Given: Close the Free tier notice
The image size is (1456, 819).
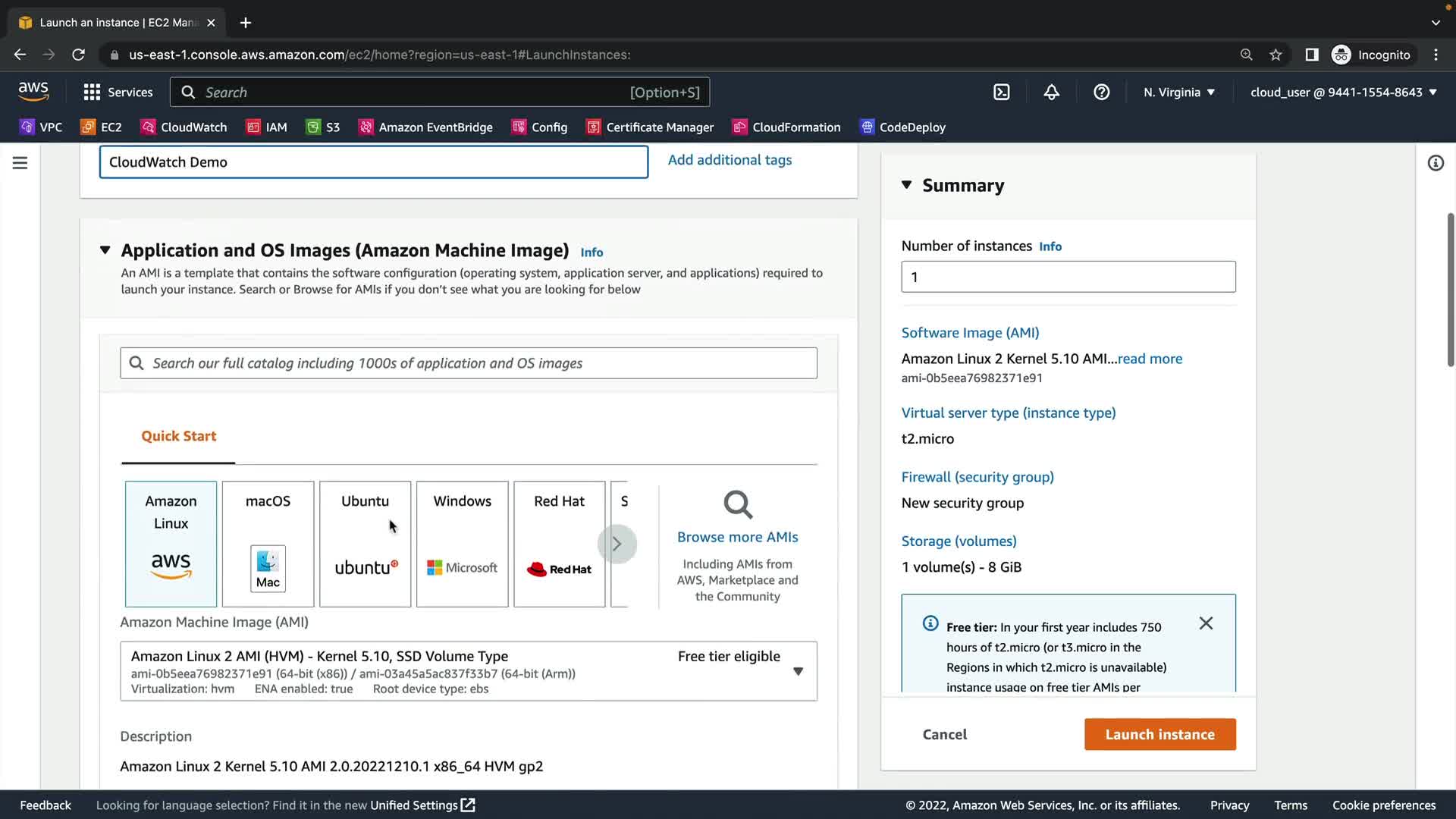Looking at the screenshot, I should [1206, 623].
